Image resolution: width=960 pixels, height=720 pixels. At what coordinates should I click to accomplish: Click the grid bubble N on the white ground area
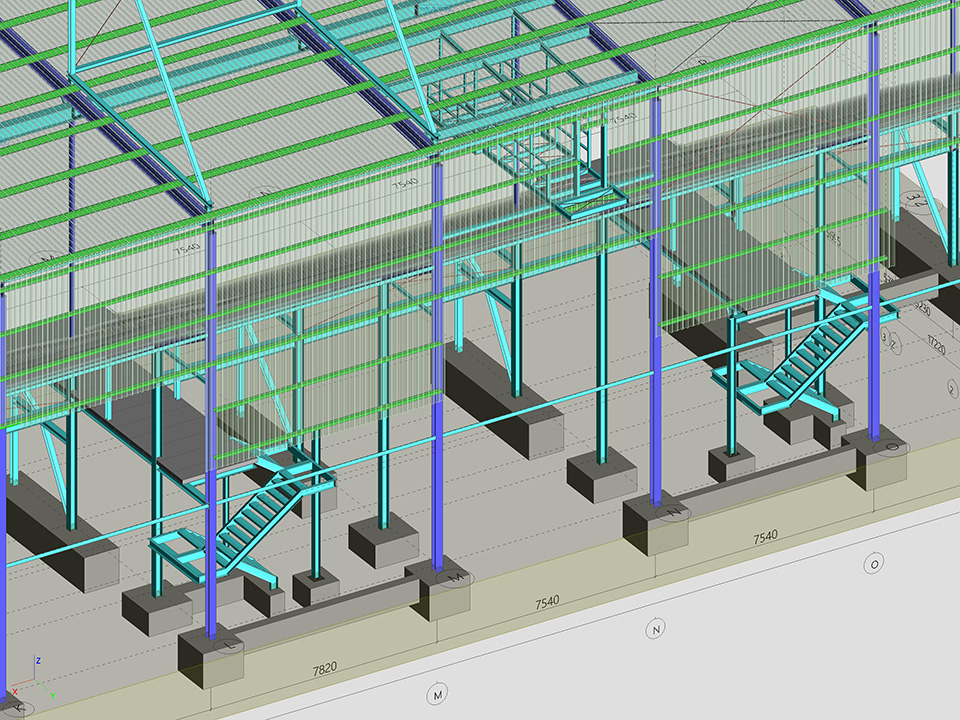coord(656,629)
